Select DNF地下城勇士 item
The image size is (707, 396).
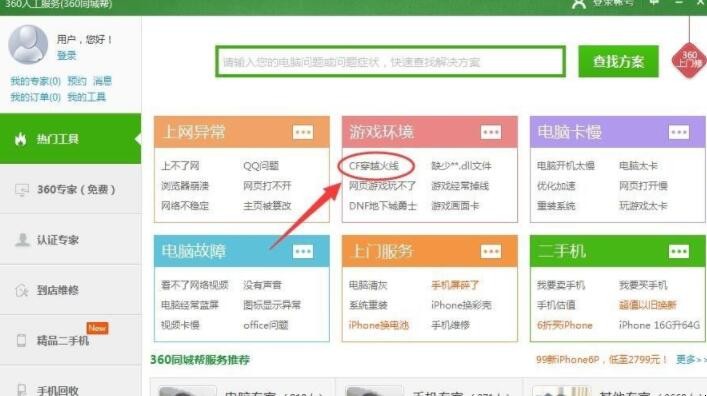pos(383,206)
